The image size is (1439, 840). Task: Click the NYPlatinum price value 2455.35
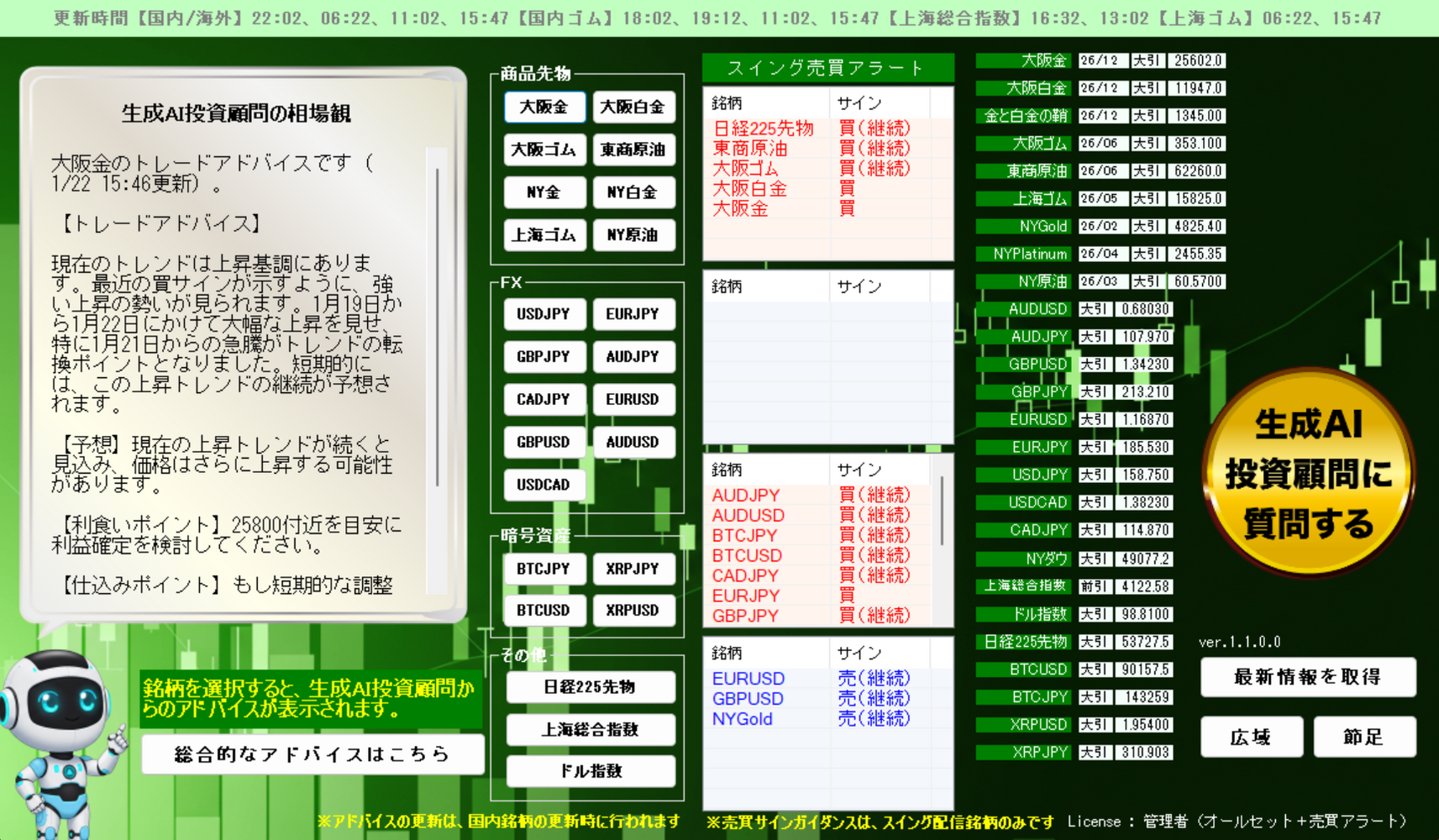(1198, 254)
